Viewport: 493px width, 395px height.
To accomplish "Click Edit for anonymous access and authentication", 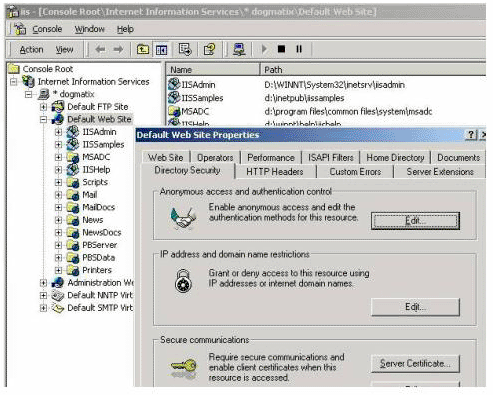I will click(x=415, y=221).
